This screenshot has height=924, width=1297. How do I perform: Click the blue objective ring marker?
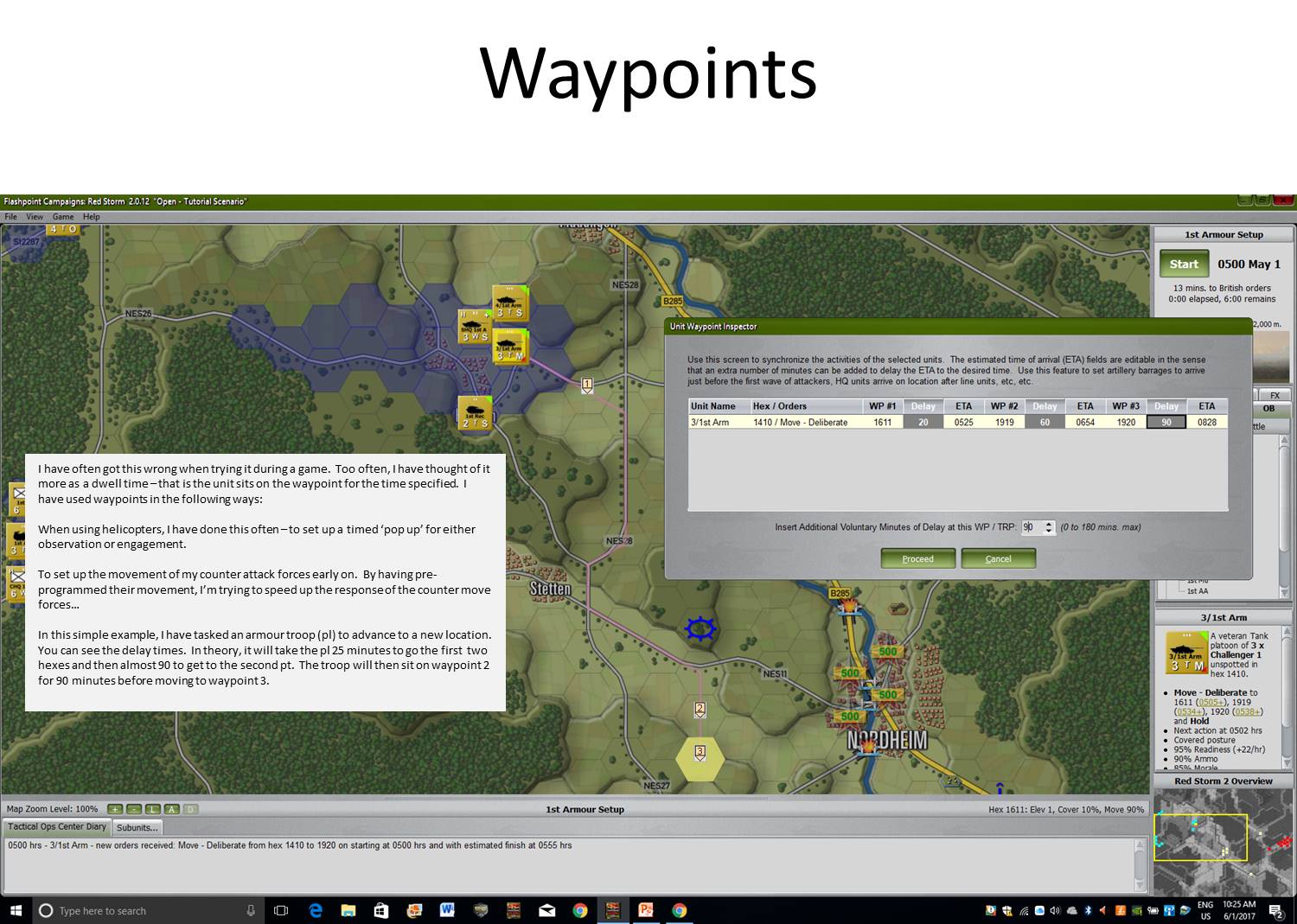pos(700,628)
